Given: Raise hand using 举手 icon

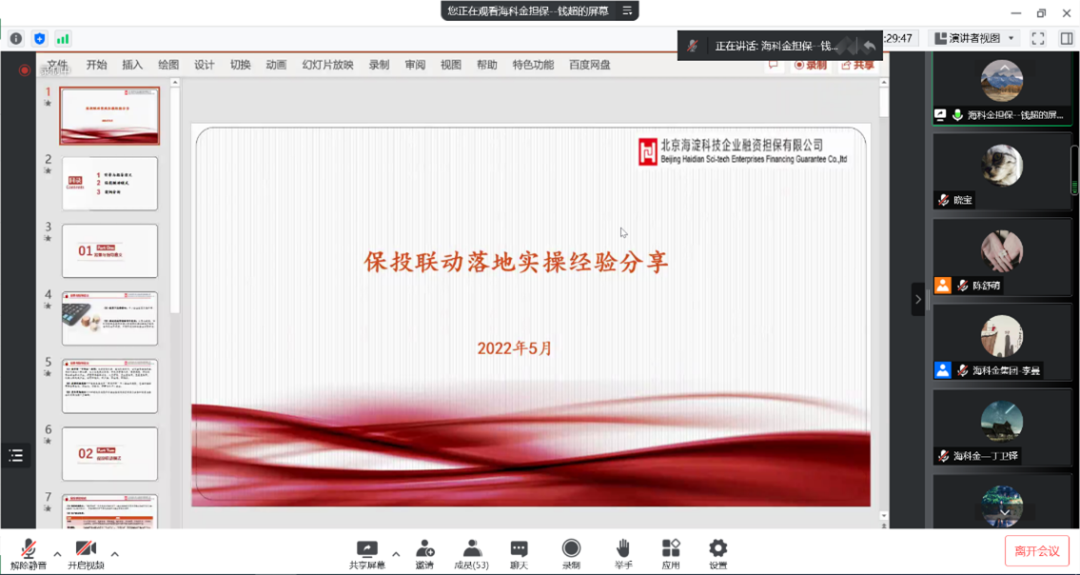Looking at the screenshot, I should point(623,549).
